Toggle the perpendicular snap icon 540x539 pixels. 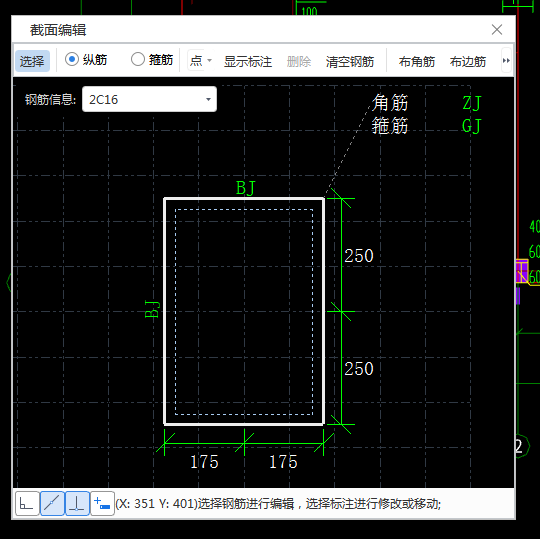tap(77, 504)
